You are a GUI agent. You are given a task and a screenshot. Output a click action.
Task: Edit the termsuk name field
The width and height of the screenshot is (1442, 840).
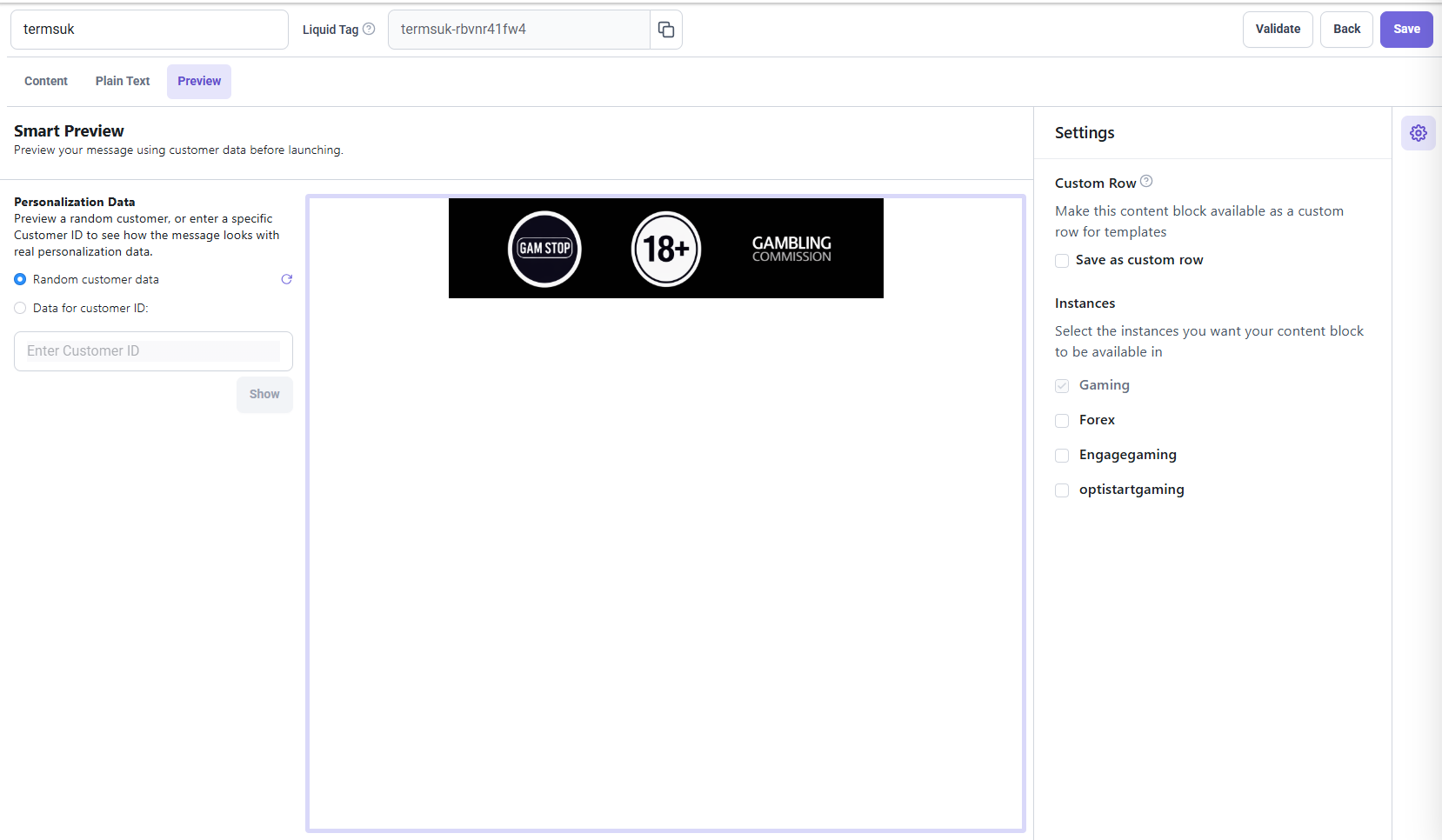tap(150, 30)
